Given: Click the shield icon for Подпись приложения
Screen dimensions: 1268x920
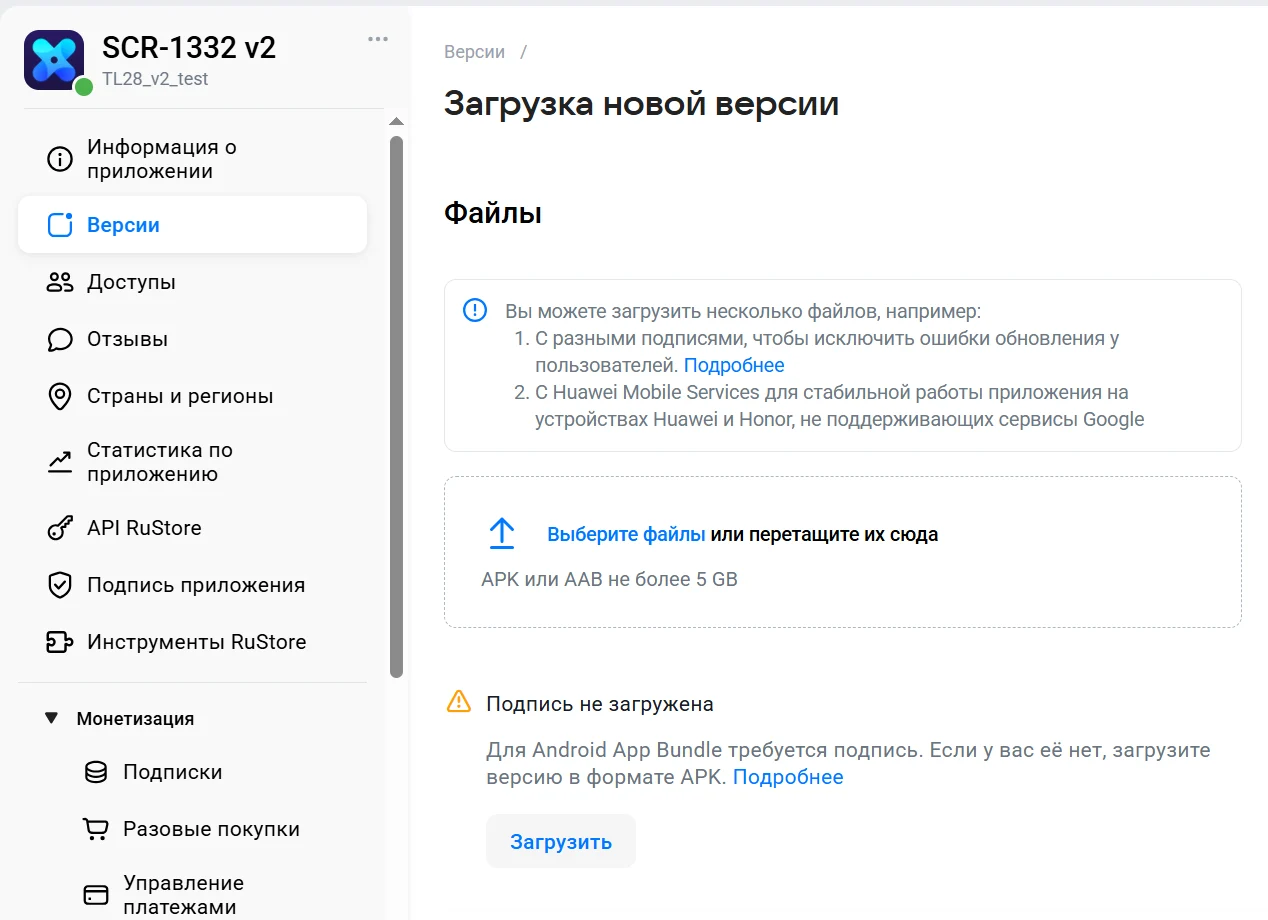Looking at the screenshot, I should click(x=60, y=585).
